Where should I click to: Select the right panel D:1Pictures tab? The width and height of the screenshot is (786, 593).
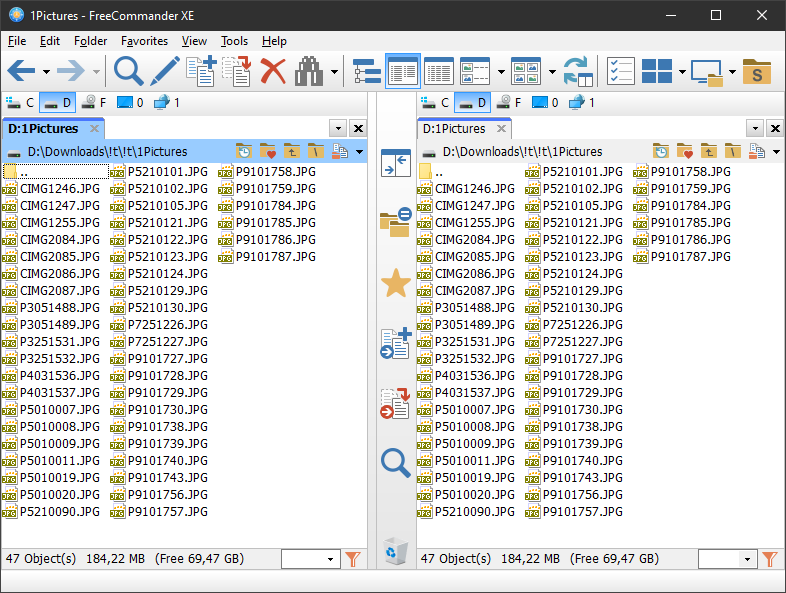454,129
